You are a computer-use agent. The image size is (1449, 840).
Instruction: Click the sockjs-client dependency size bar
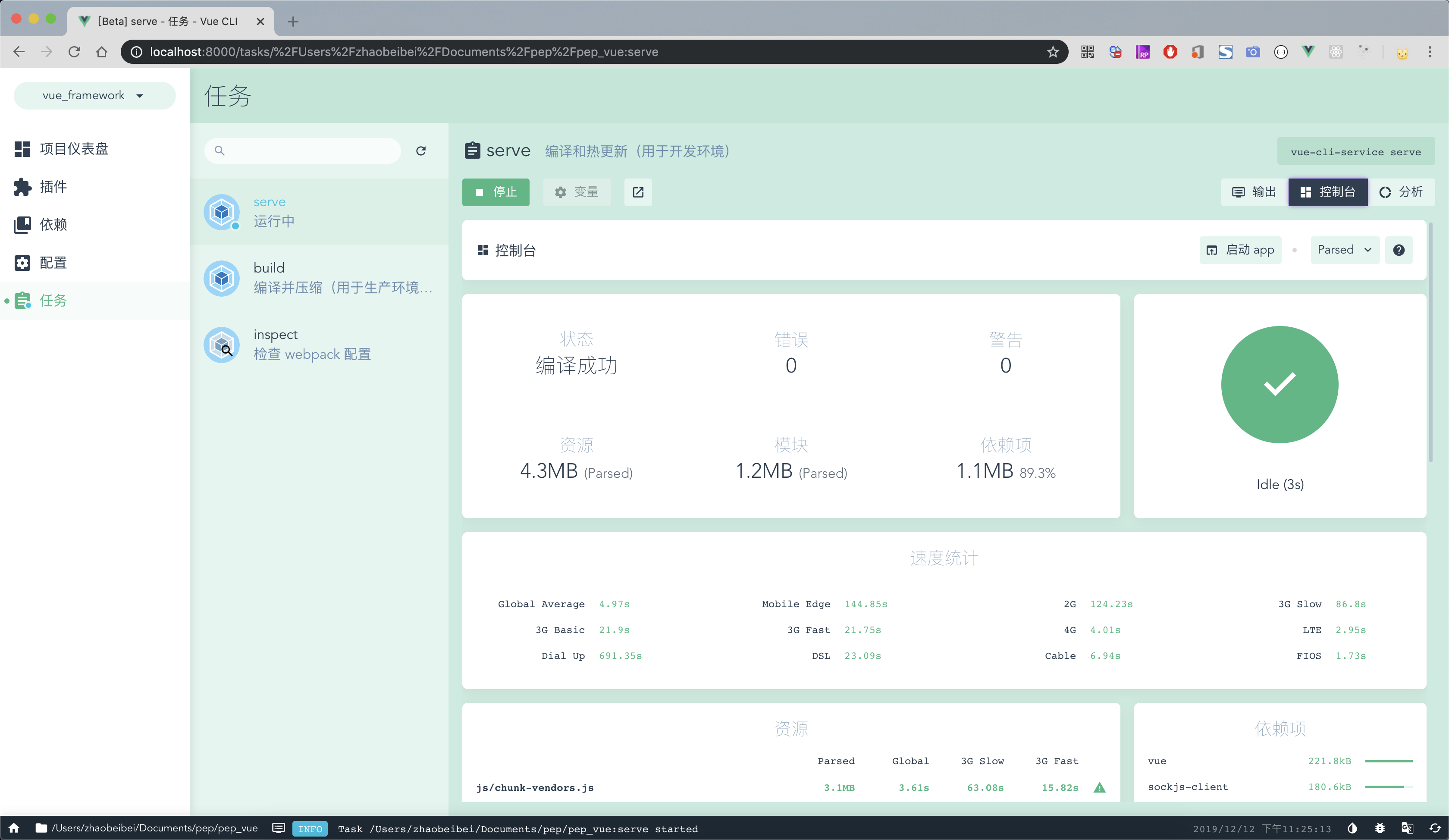click(x=1389, y=787)
